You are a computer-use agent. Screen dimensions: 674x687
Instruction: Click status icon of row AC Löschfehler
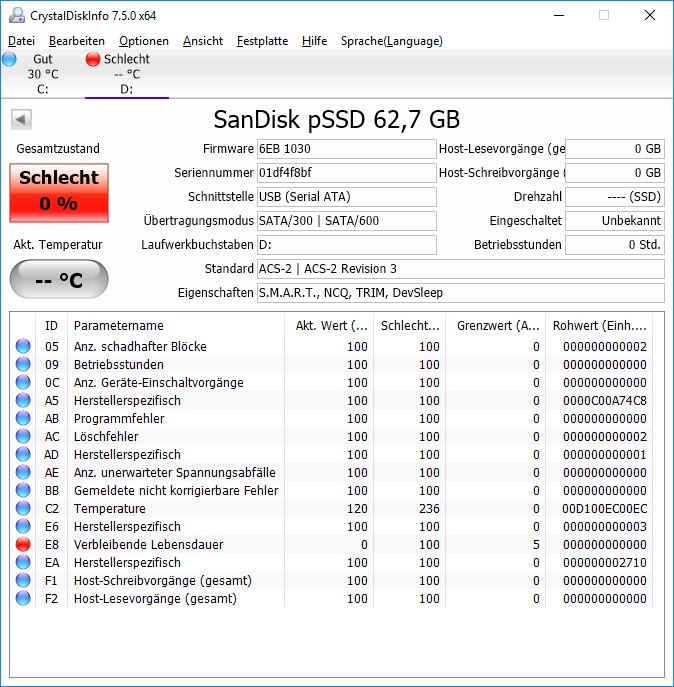click(23, 436)
